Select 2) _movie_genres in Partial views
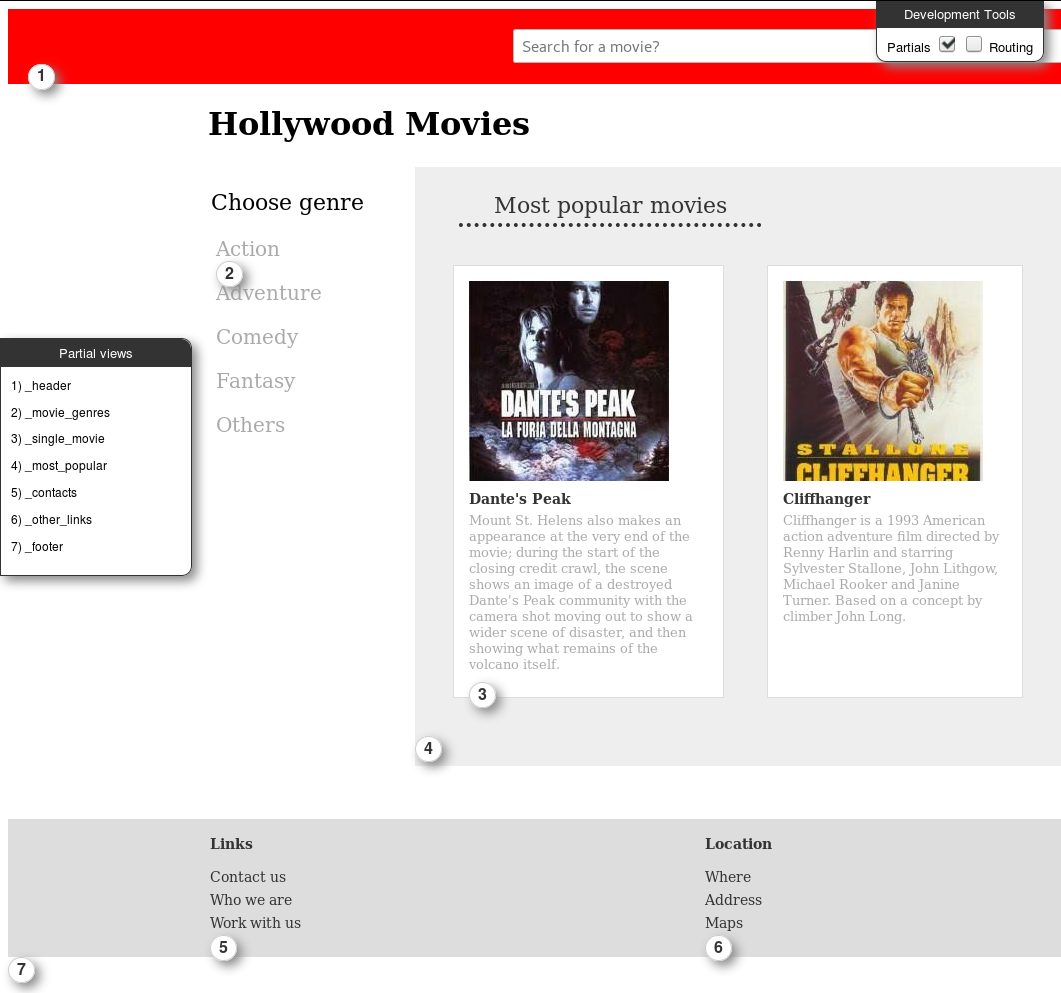This screenshot has height=993, width=1061. 60,413
